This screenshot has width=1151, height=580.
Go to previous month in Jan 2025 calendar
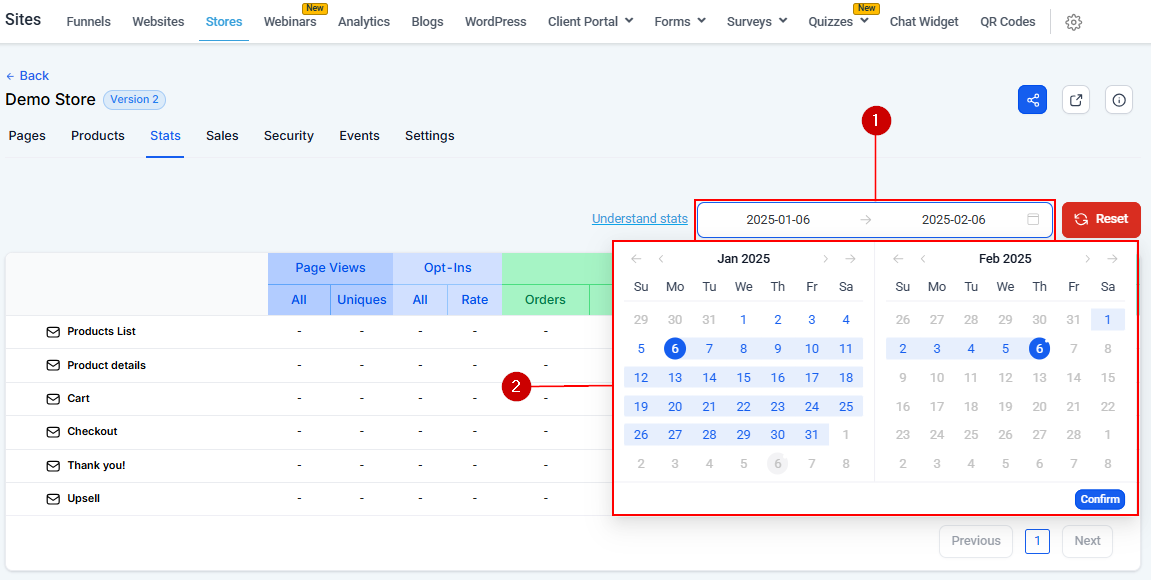point(661,258)
